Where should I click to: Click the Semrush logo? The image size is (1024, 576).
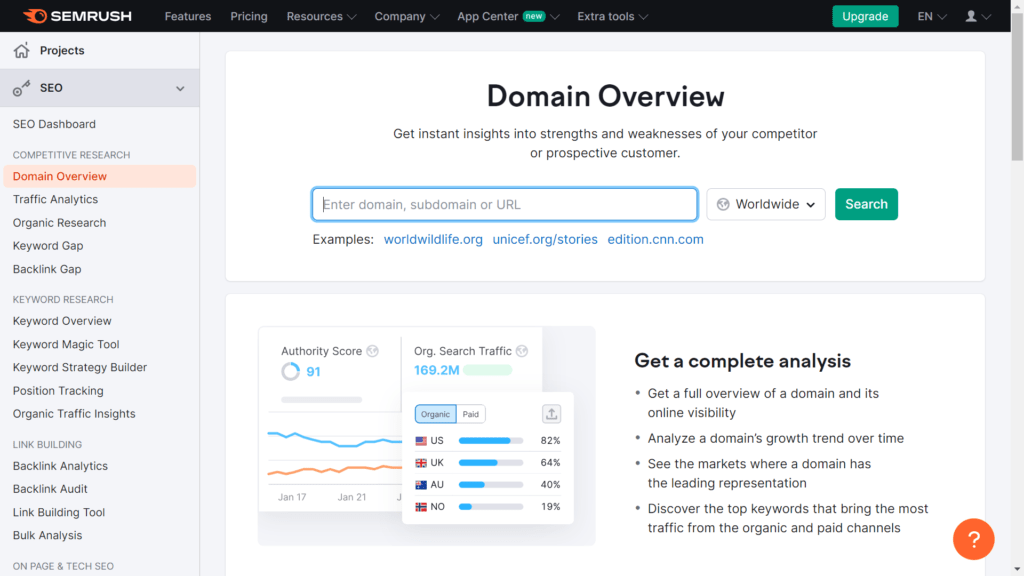click(x=77, y=16)
